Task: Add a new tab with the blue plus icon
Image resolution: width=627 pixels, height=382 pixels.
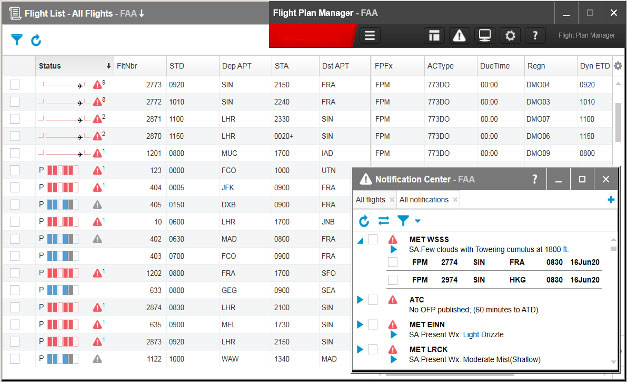Action: (x=611, y=200)
